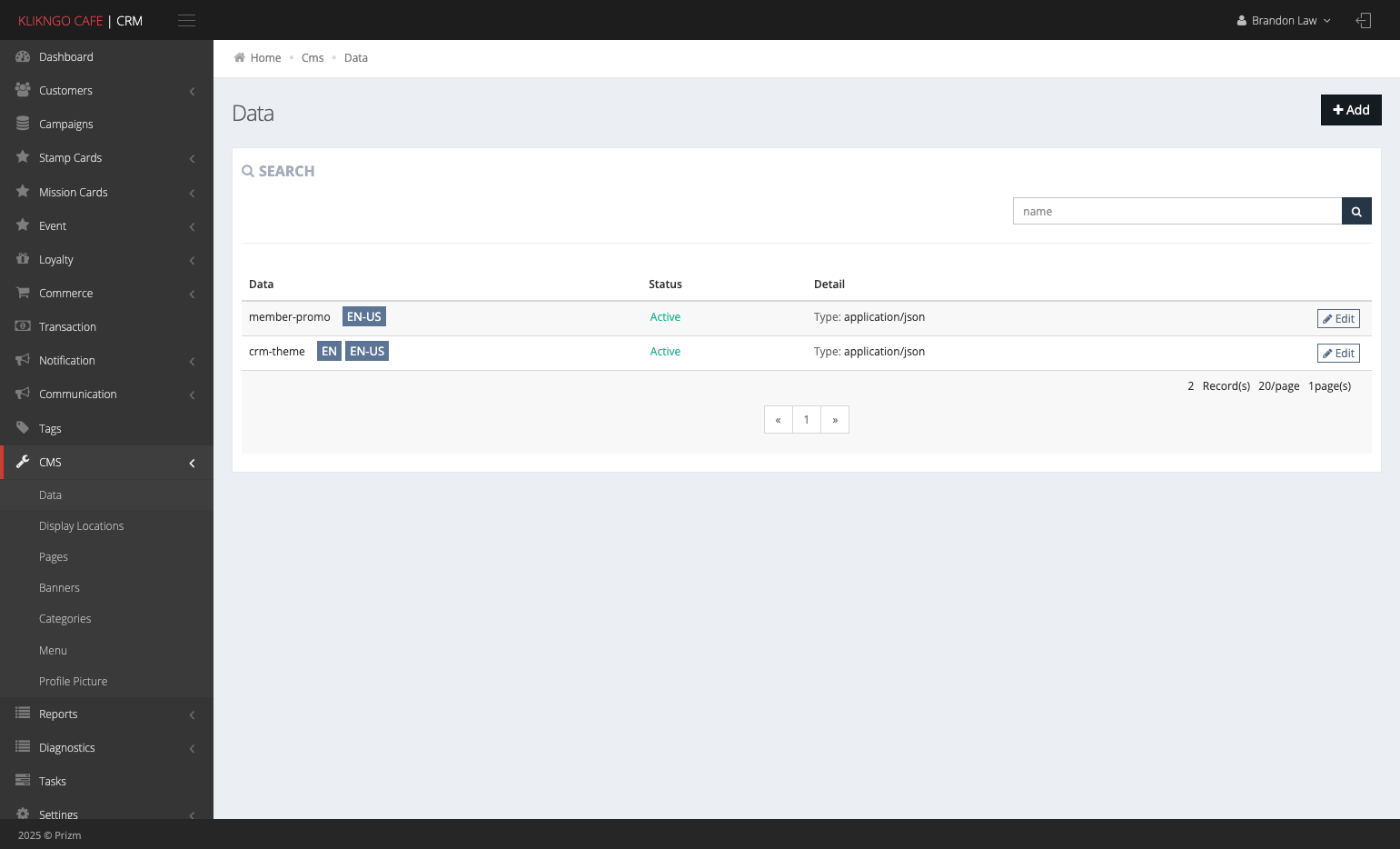The height and width of the screenshot is (849, 1400).
Task: Click the Reports list icon
Action: click(x=23, y=714)
